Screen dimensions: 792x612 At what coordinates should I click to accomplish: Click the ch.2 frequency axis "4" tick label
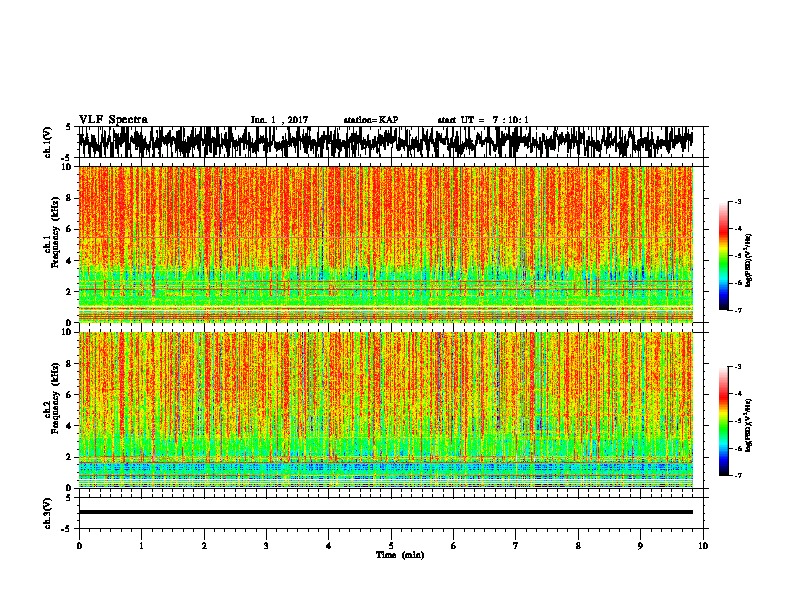coord(70,426)
